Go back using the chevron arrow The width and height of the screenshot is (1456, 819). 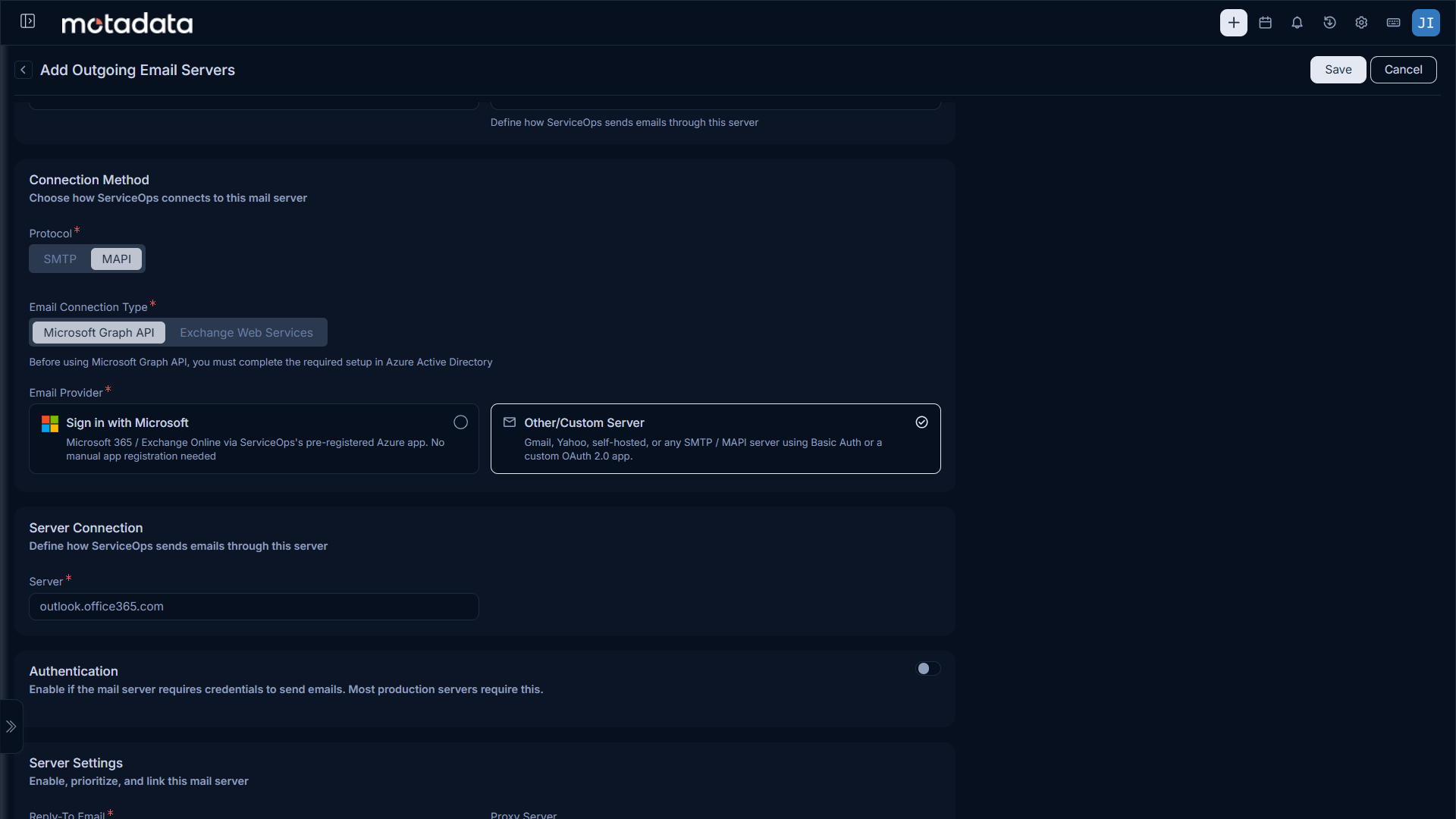pos(24,70)
